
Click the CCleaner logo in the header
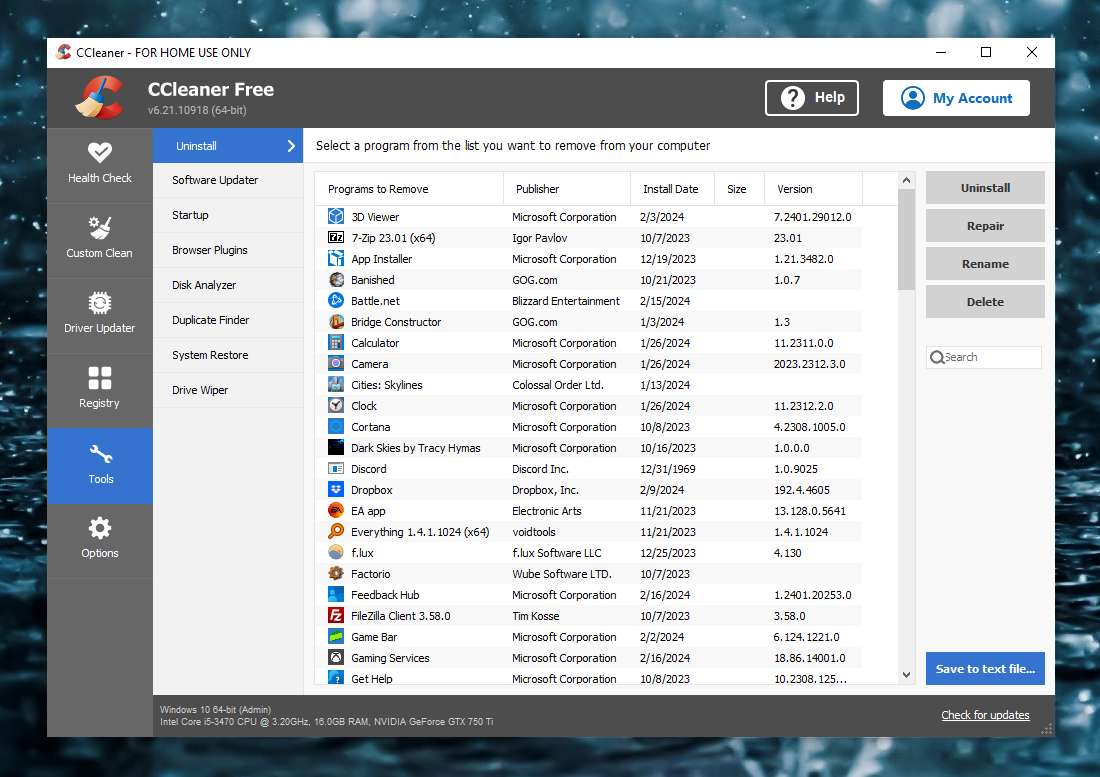point(100,97)
